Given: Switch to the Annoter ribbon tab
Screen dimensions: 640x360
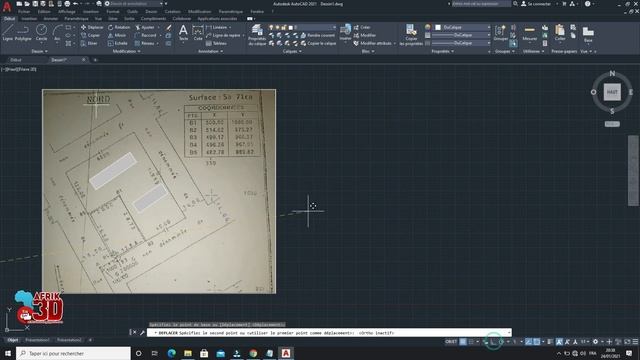Looking at the screenshot, I should [51, 18].
